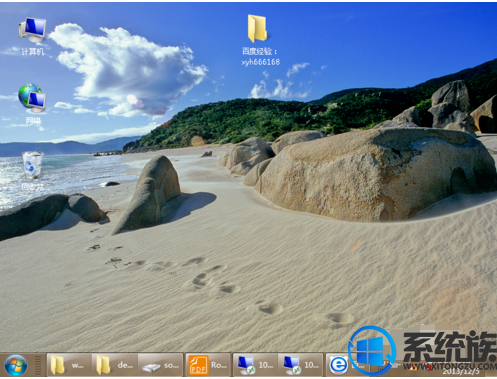
Task: Click the taskbar toolbar drag handle
Action: [x=38, y=365]
